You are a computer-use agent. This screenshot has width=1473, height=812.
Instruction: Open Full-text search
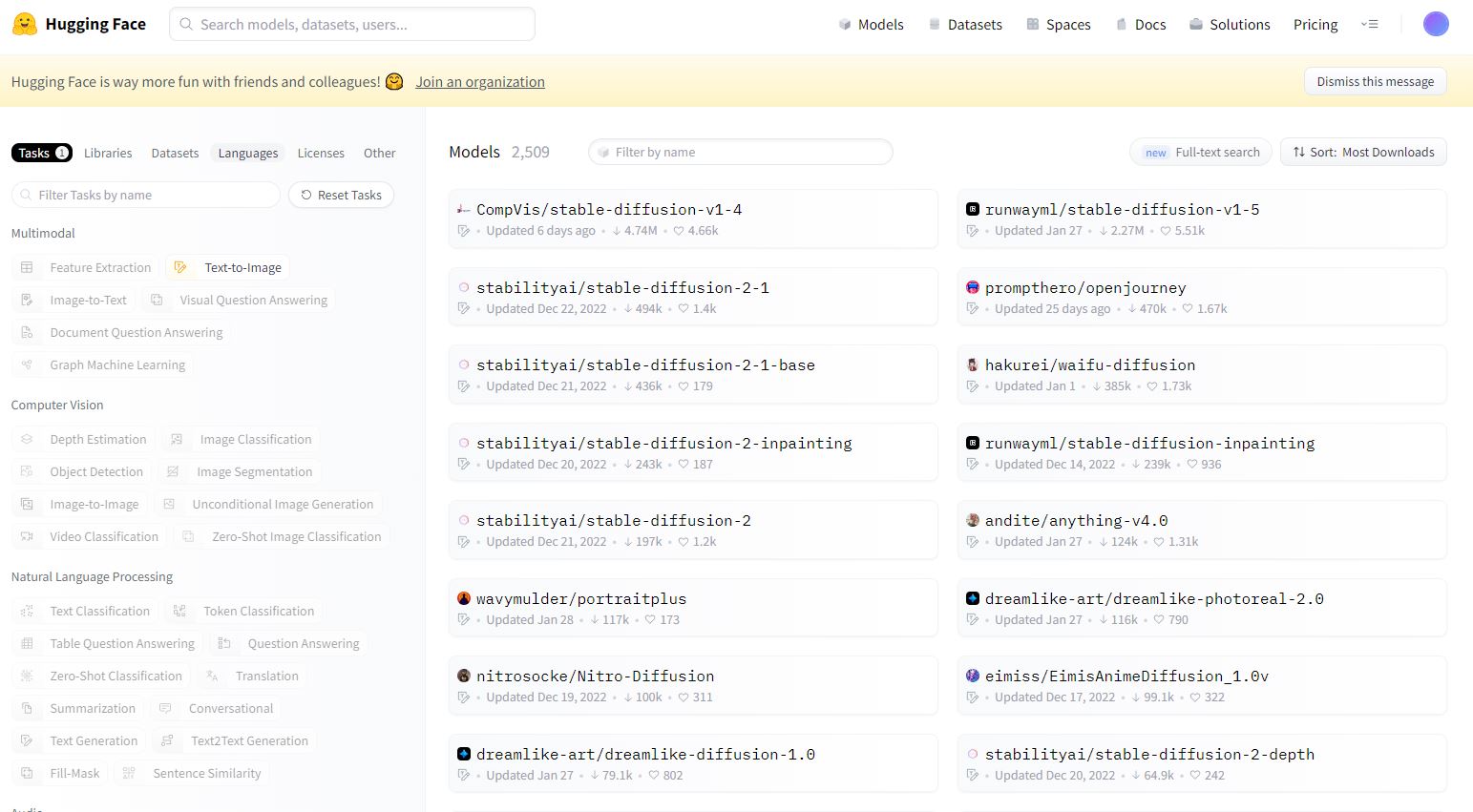(1201, 152)
